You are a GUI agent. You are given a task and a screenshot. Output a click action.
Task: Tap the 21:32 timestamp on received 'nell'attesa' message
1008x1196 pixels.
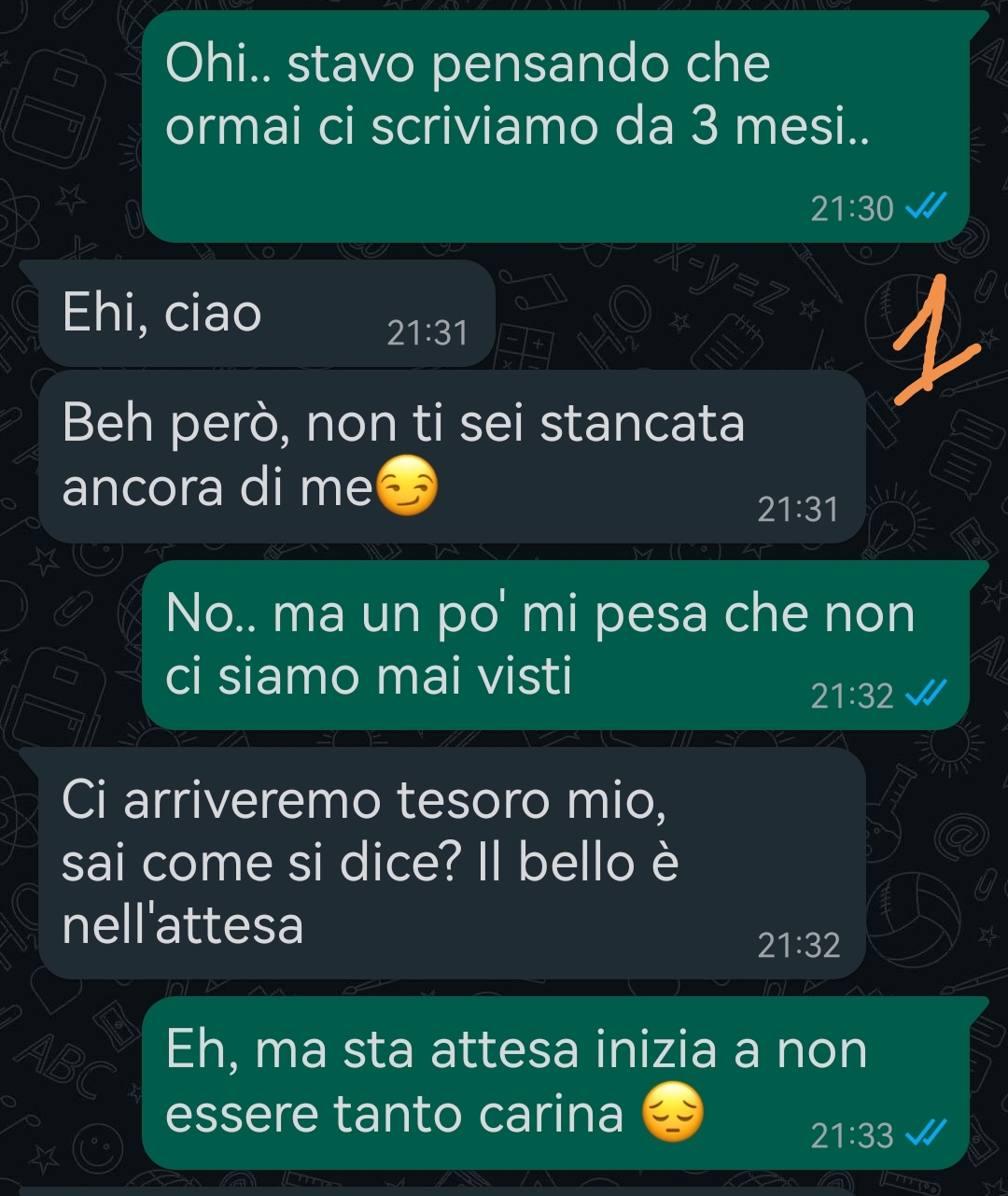click(799, 946)
